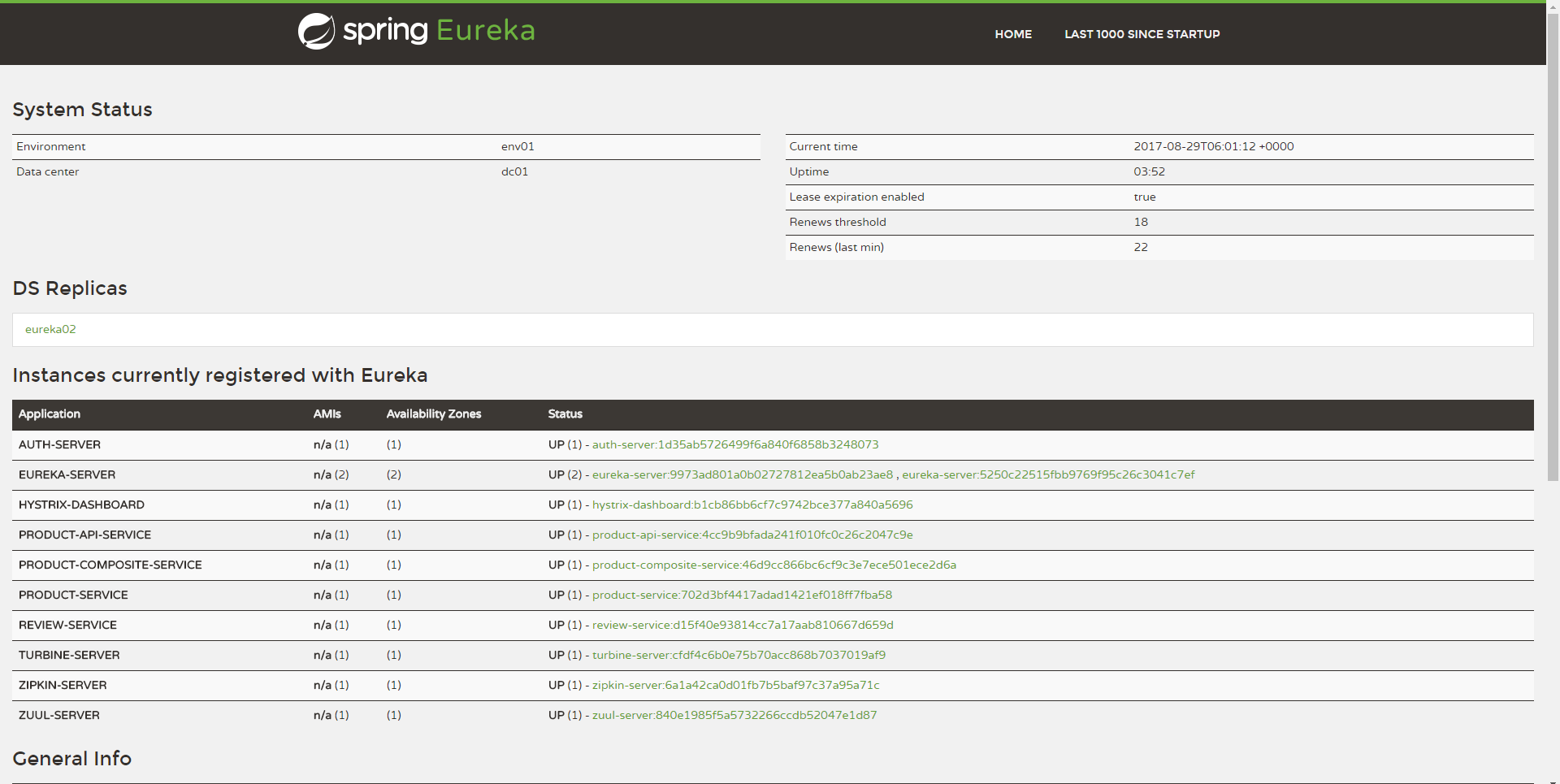Click the current time value 2017-08-29T06:01:12
1560x784 pixels.
[x=1214, y=146]
